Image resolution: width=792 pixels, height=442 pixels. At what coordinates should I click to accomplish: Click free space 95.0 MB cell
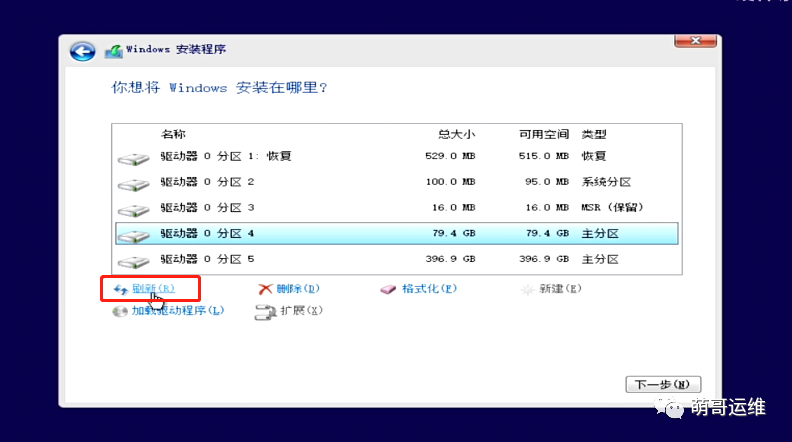(547, 182)
